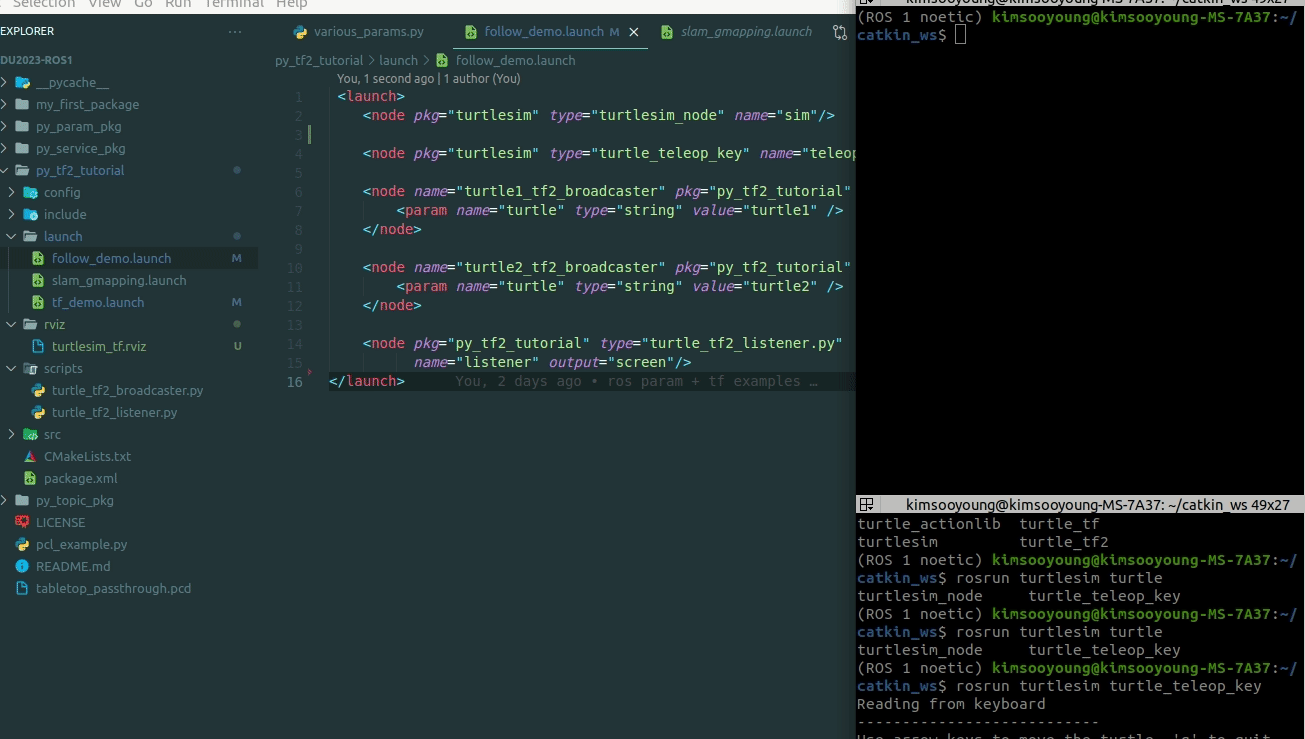Click the git blame author annotation
Screen dimensions: 1305x739
pyautogui.click(x=428, y=78)
